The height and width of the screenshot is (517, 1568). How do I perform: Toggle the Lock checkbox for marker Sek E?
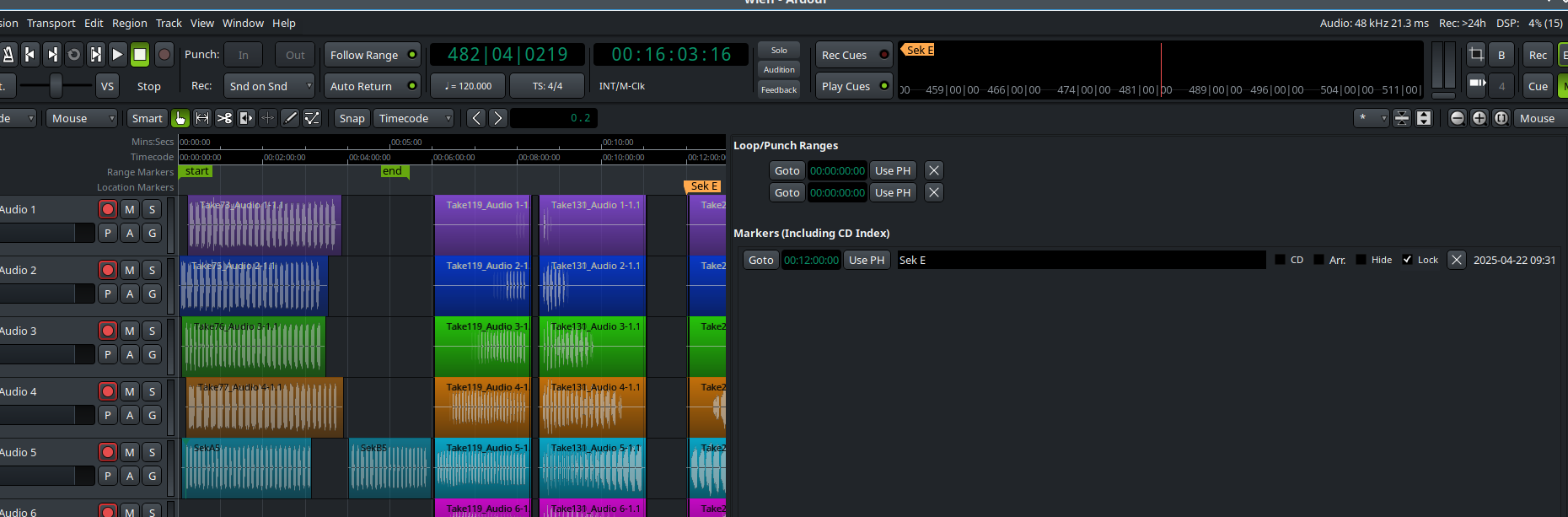tap(1407, 260)
